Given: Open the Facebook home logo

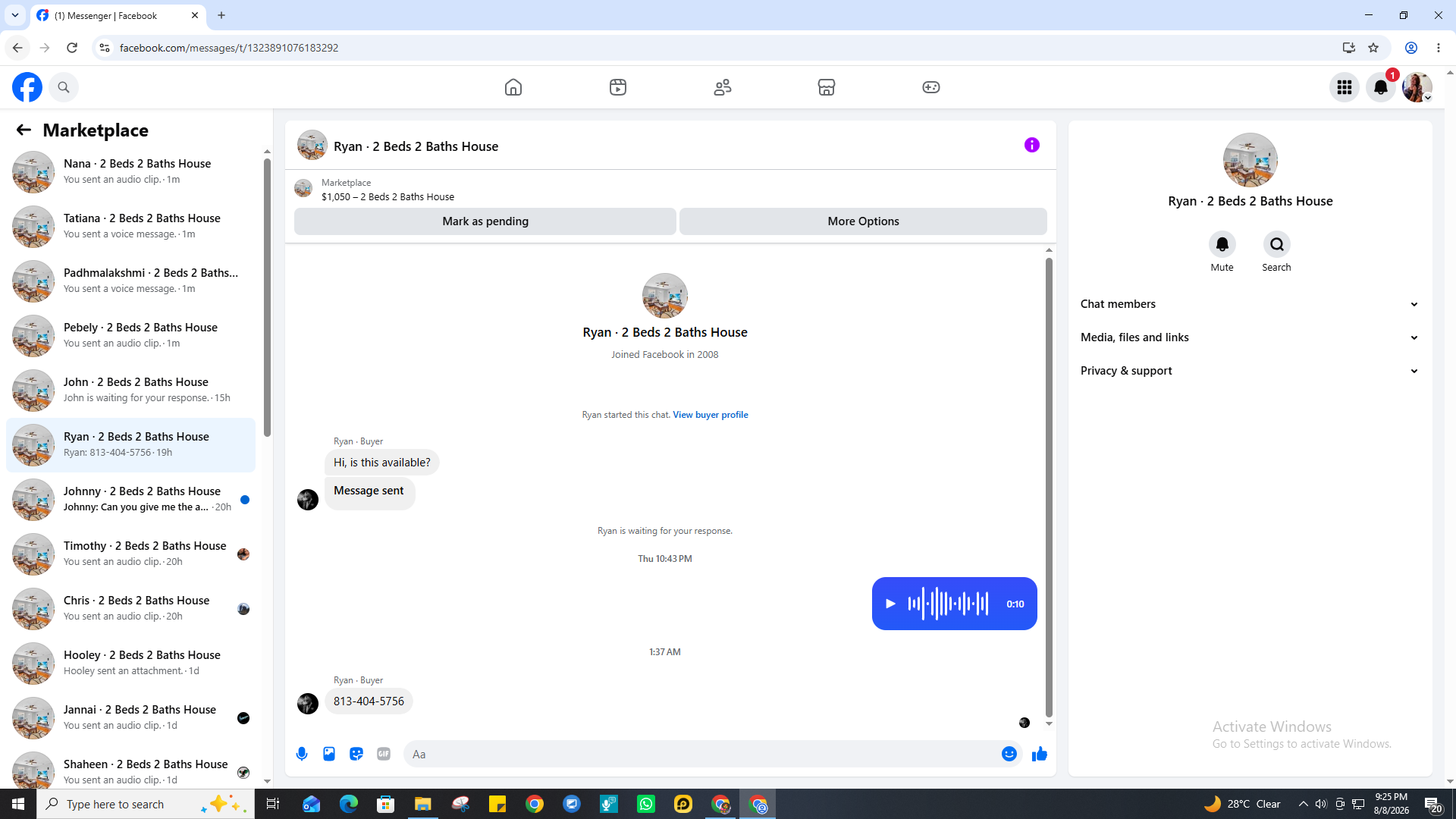Looking at the screenshot, I should 27,87.
